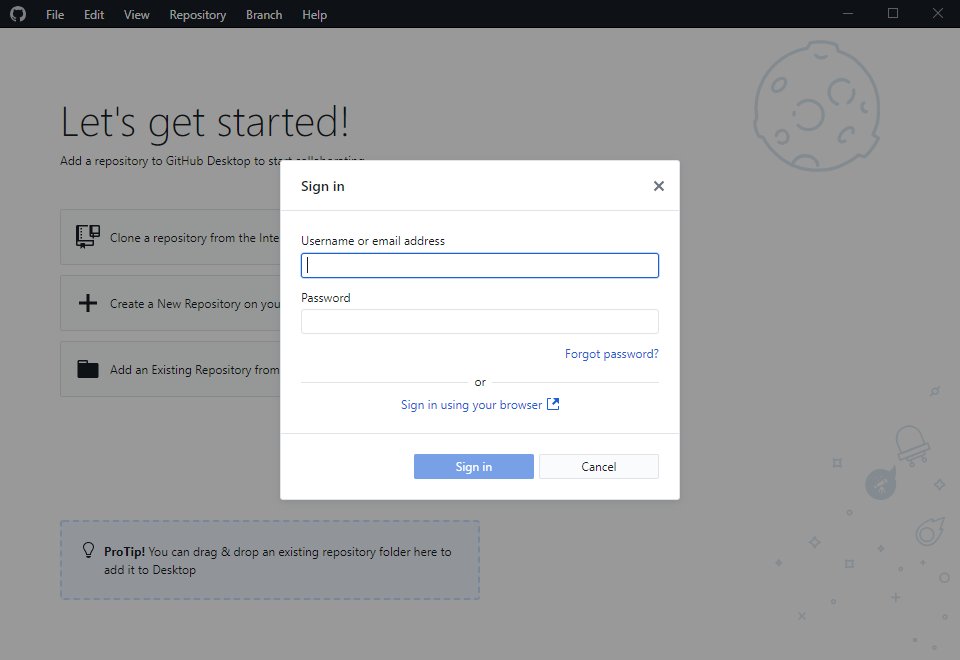Open the Repository menu
This screenshot has width=960, height=660.
(x=198, y=15)
